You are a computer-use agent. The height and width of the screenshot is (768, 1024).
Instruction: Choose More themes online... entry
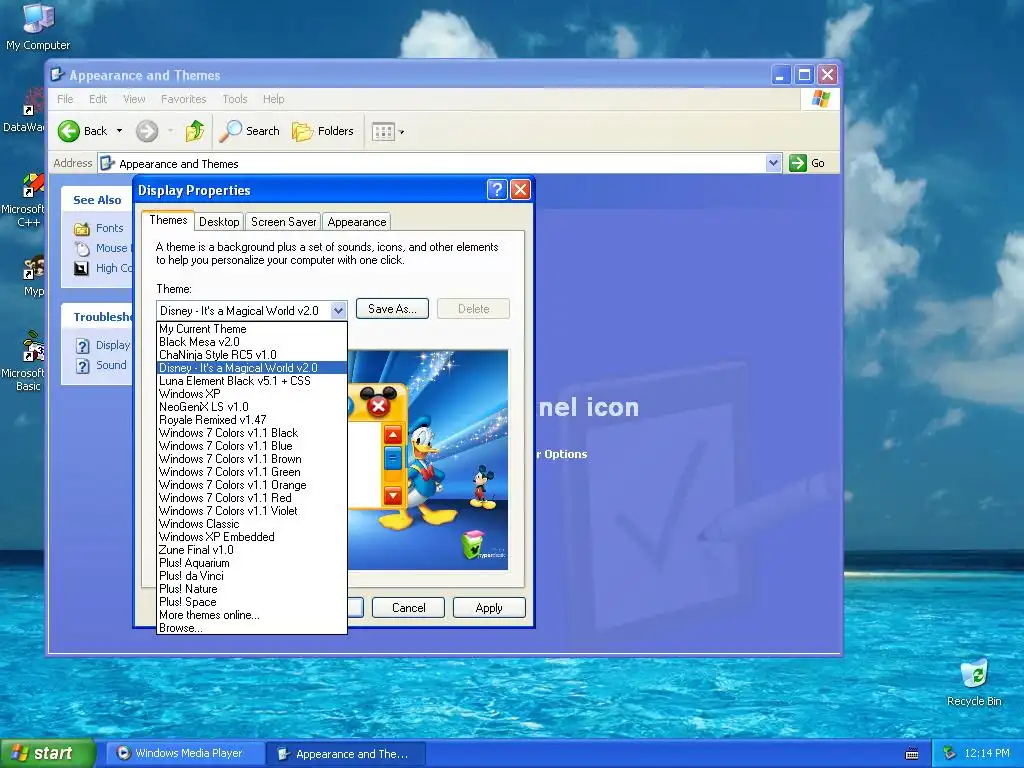252,615
